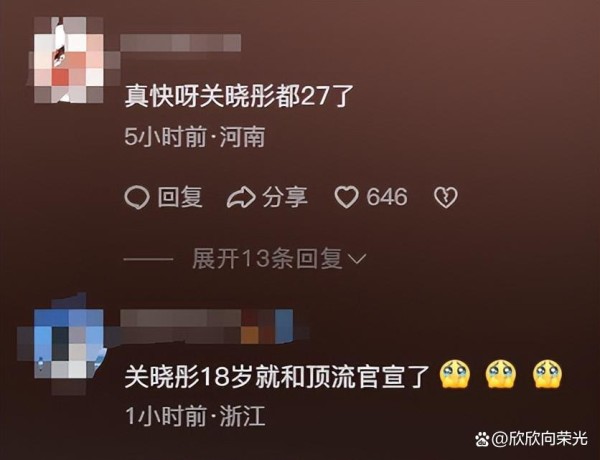
Task: Click the 646 like count
Action: [387, 197]
